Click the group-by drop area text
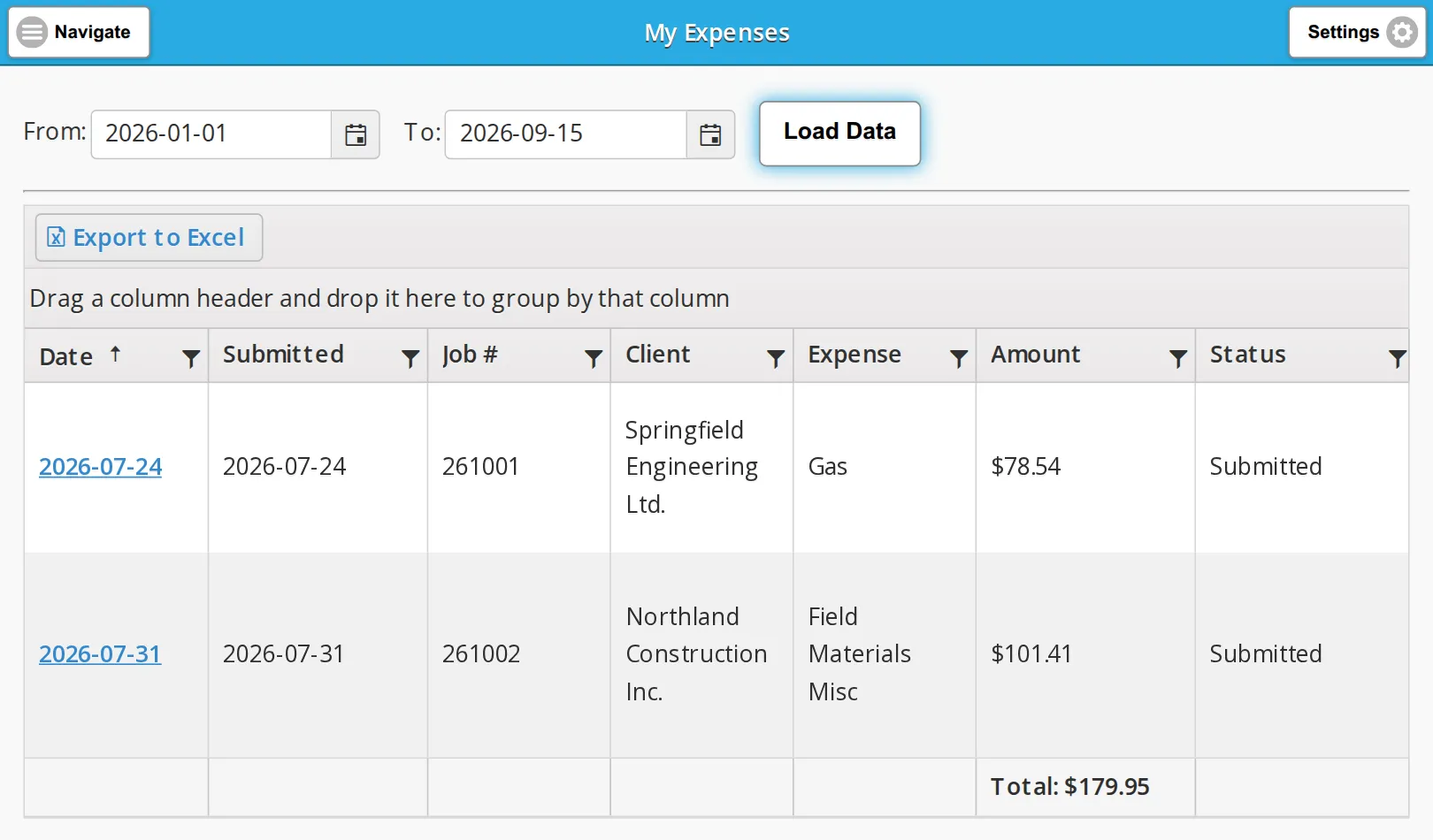This screenshot has width=1433, height=840. tap(379, 299)
